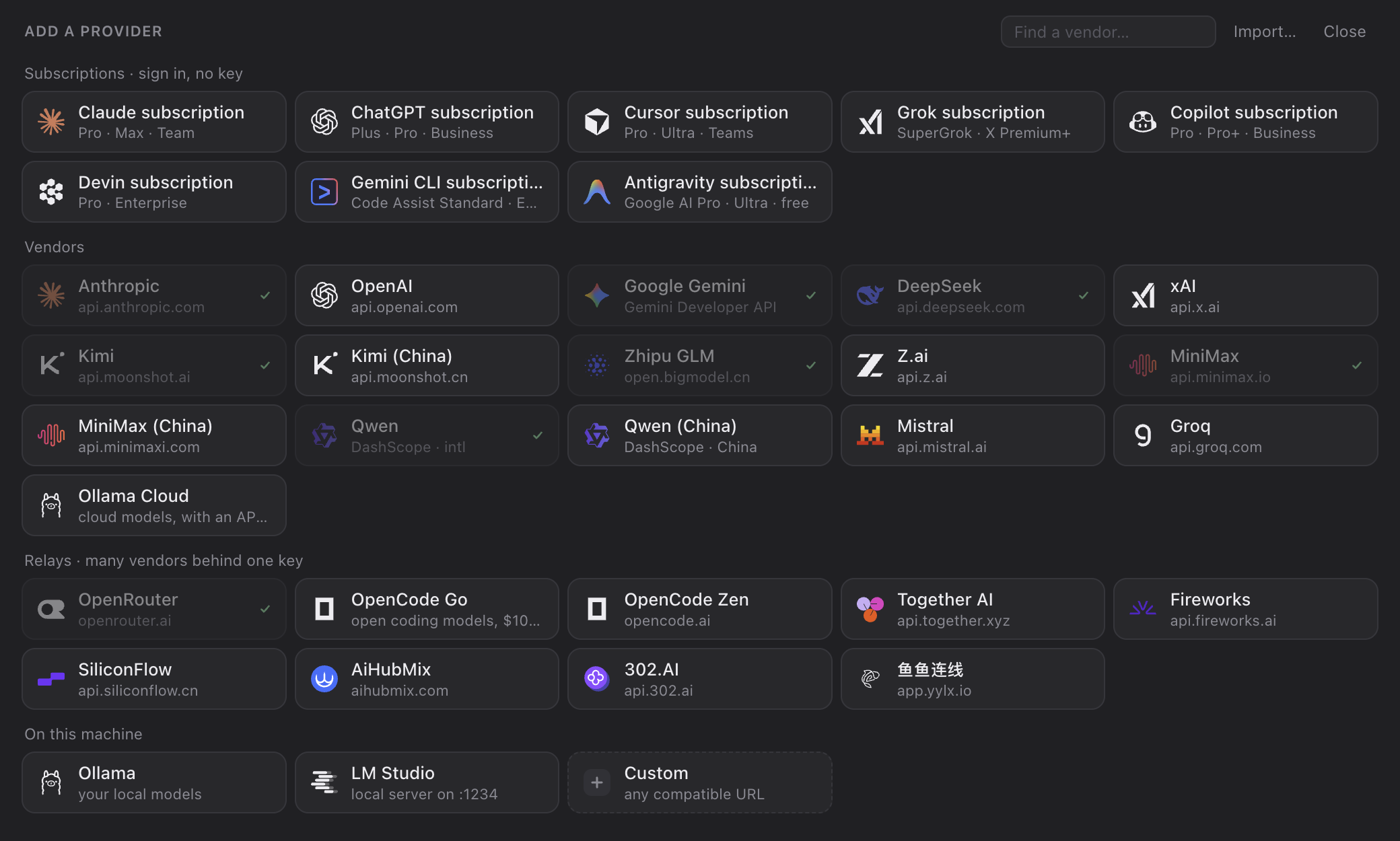Click the SiliconFlow purple bar icon
The image size is (1400, 841).
51,679
